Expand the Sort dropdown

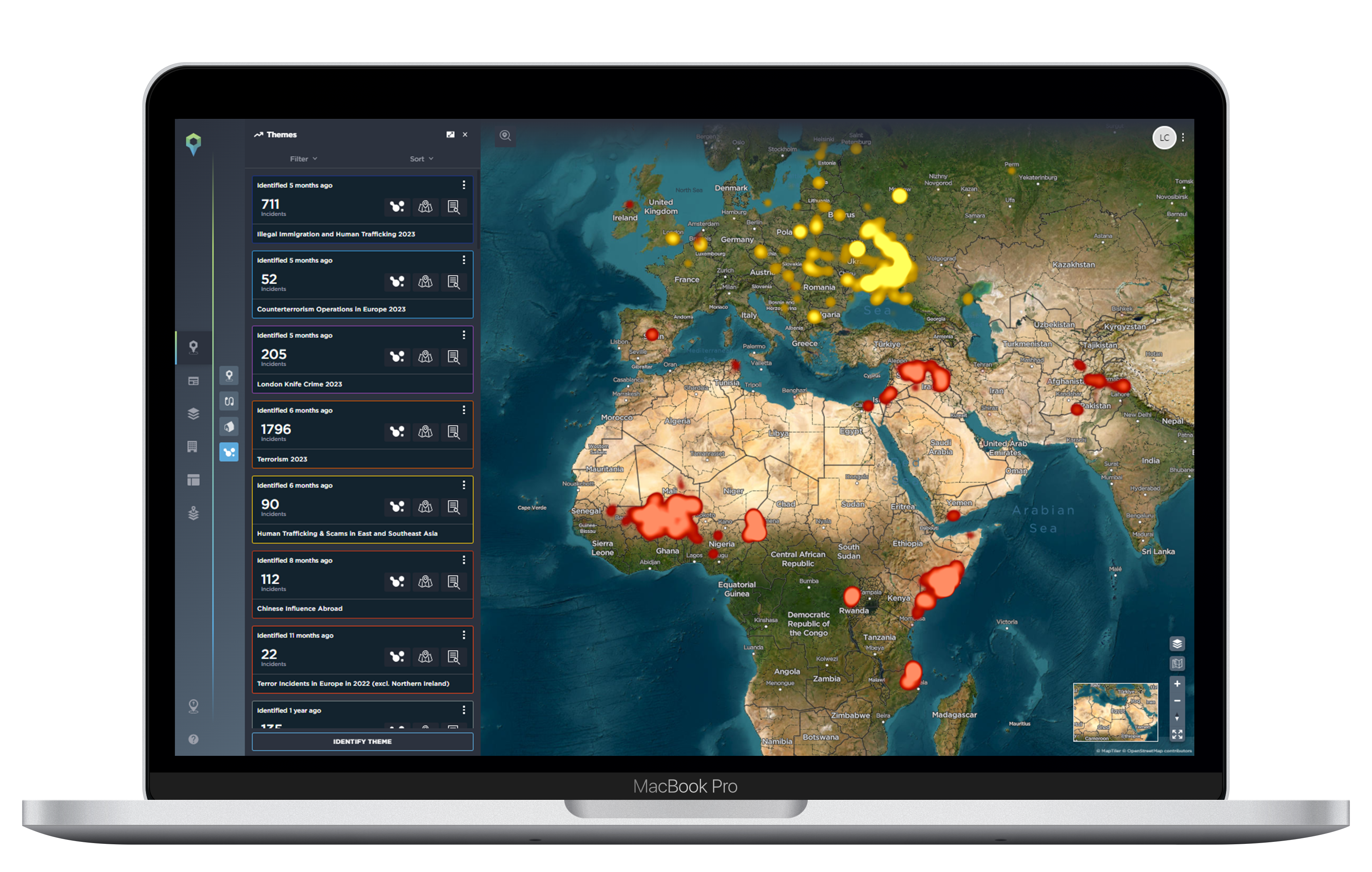pyautogui.click(x=422, y=159)
